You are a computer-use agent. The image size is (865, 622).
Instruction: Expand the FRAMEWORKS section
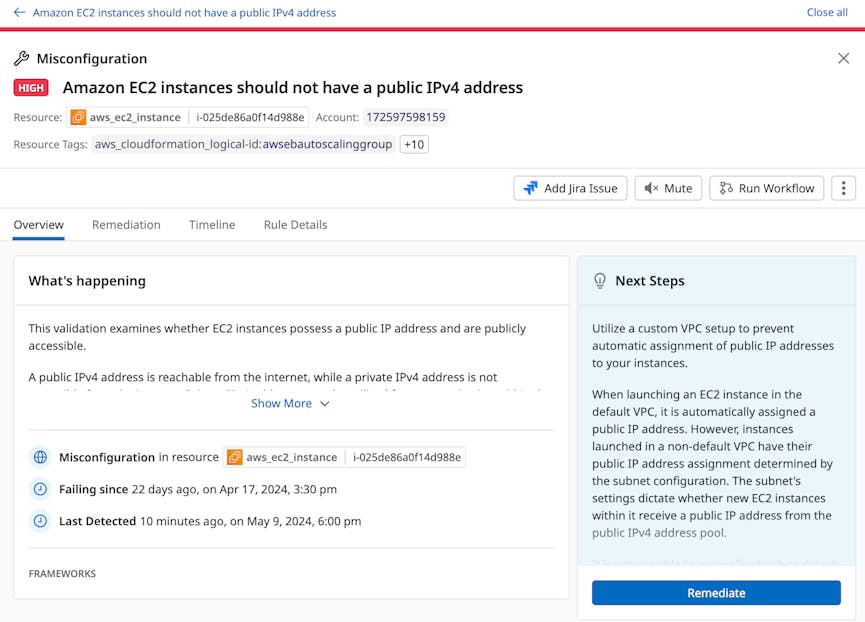point(62,573)
